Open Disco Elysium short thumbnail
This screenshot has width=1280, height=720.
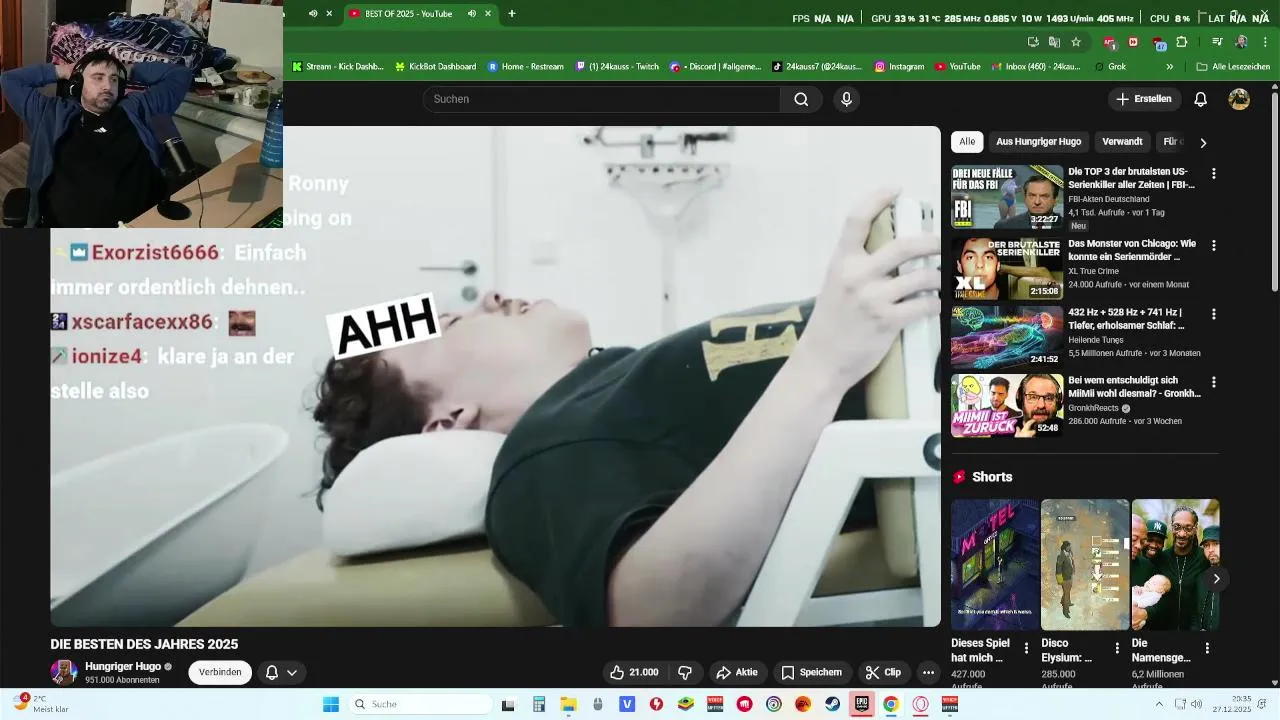click(1085, 565)
